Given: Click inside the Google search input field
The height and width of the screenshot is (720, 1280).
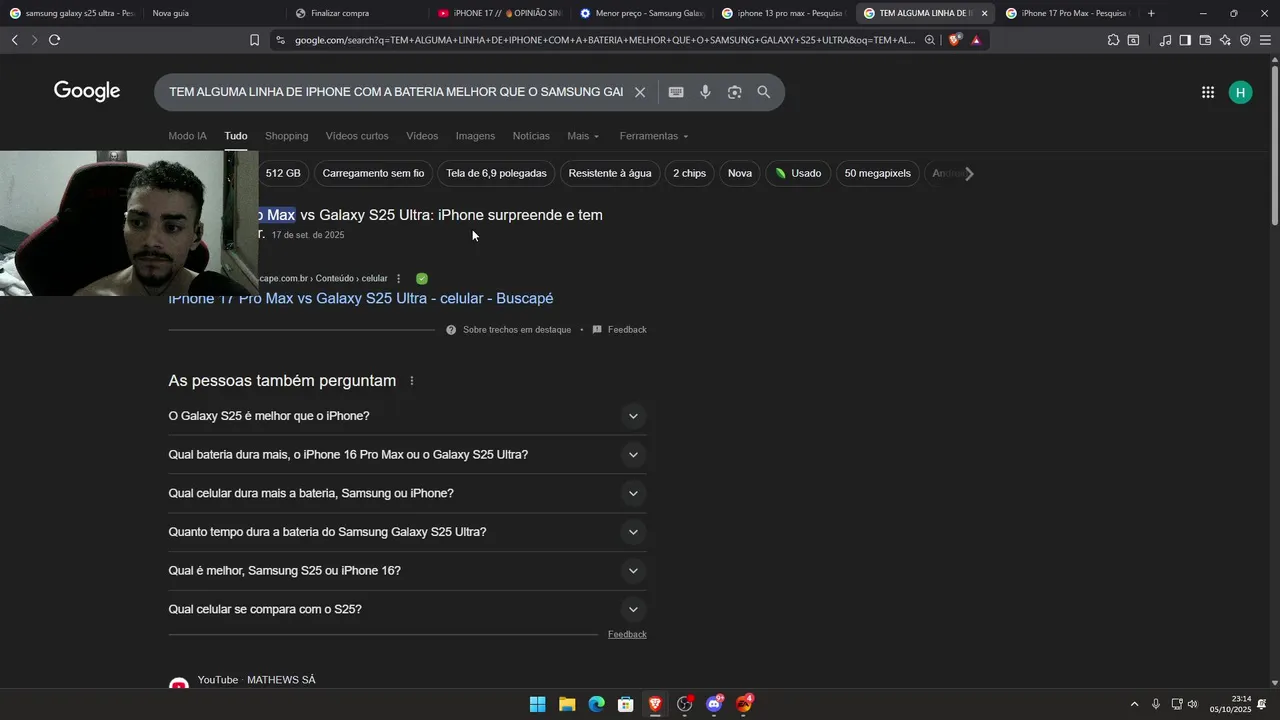Looking at the screenshot, I should (x=396, y=92).
